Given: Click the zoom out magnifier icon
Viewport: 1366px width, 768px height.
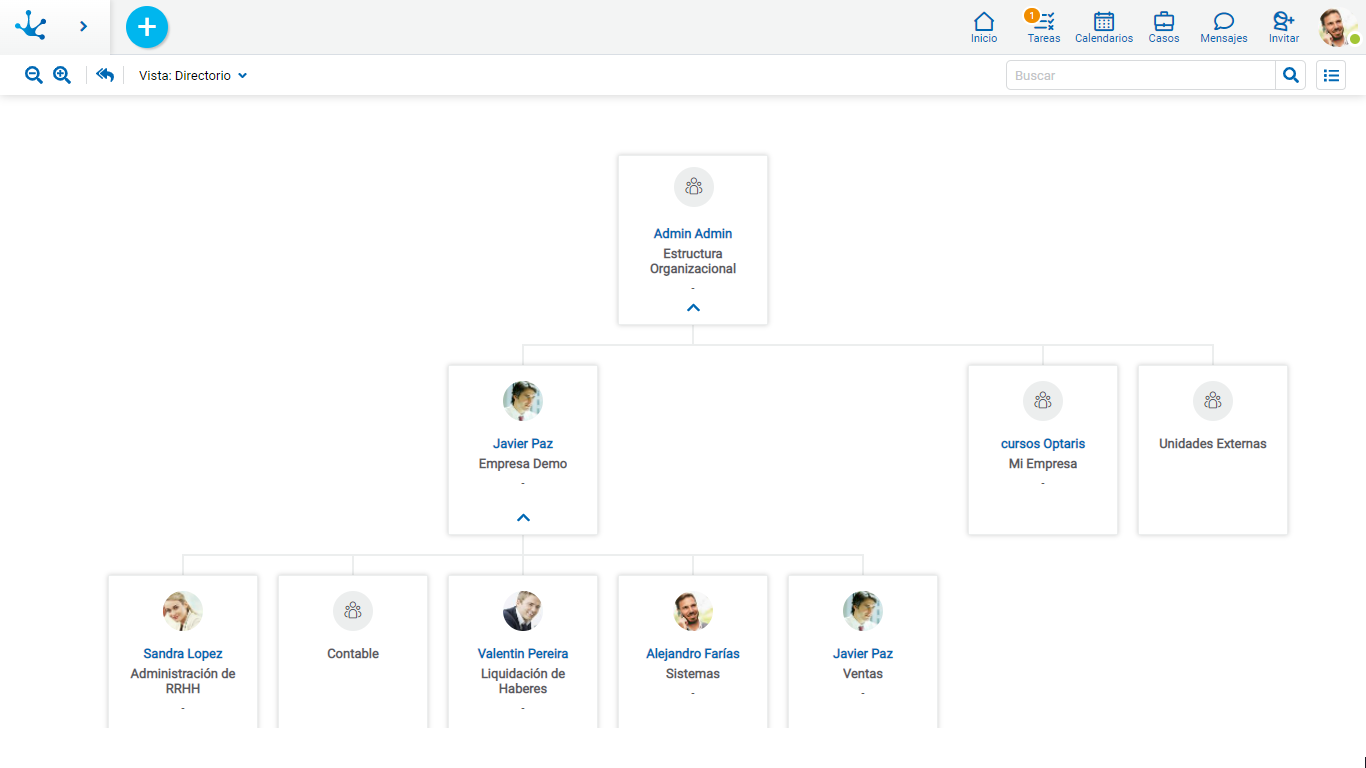Looking at the screenshot, I should click(34, 74).
